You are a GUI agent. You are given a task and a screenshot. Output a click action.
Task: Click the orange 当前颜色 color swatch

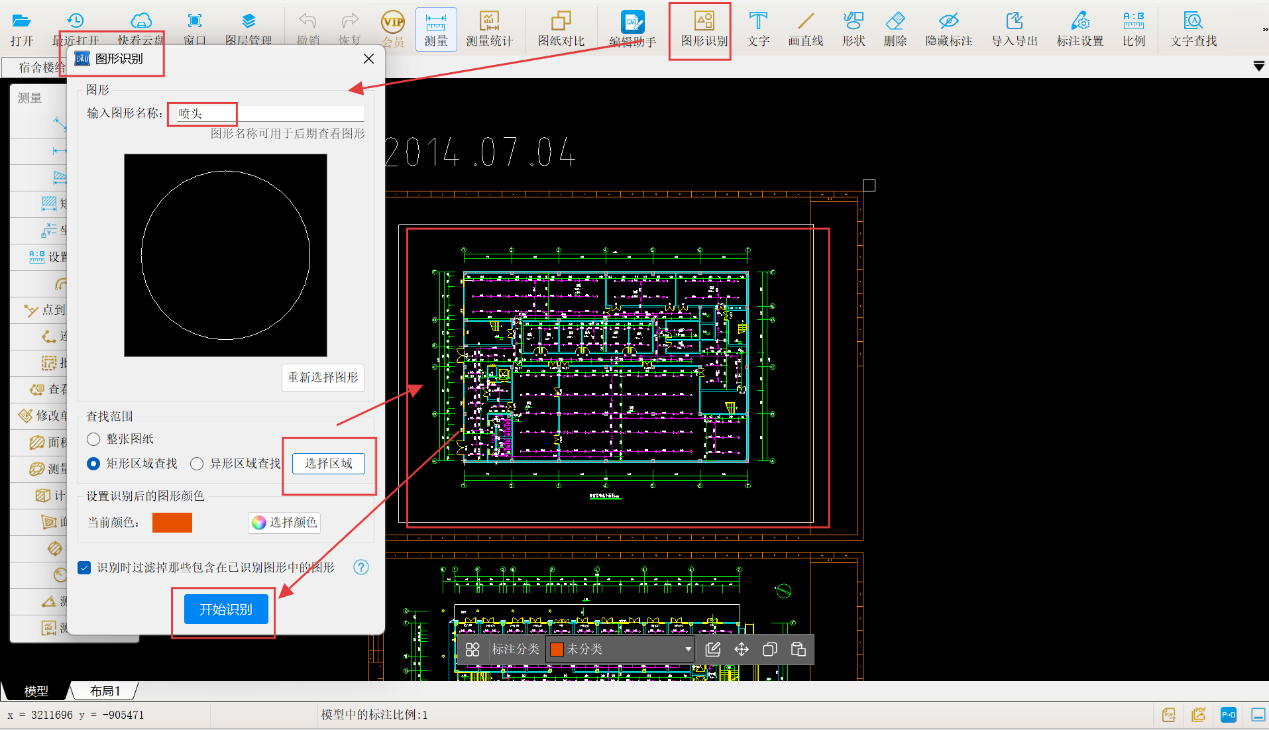point(171,522)
